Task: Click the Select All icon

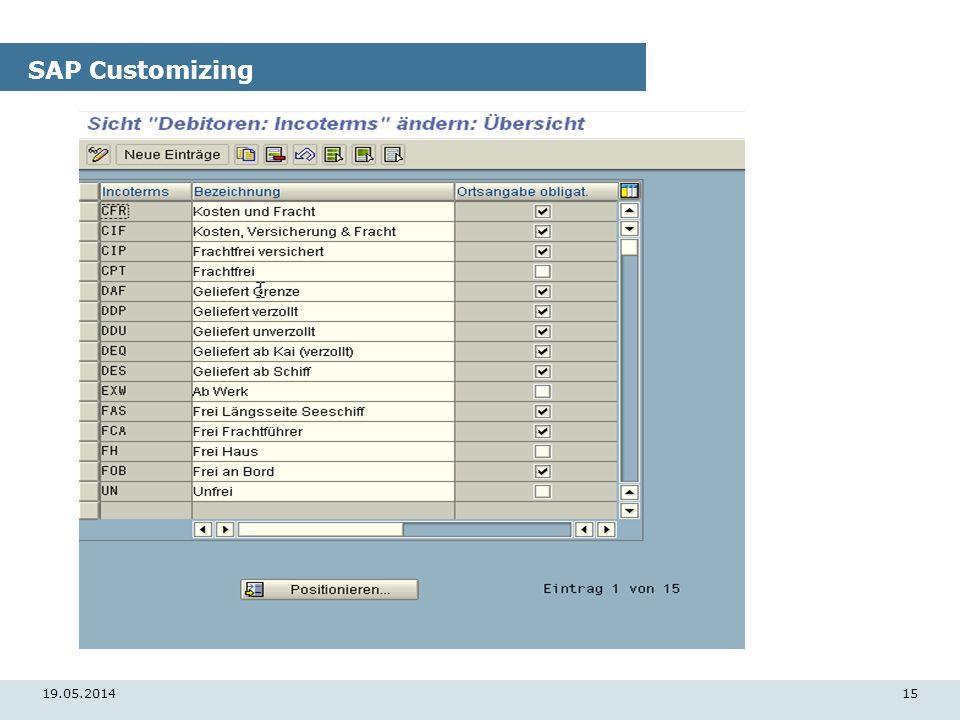Action: click(334, 154)
